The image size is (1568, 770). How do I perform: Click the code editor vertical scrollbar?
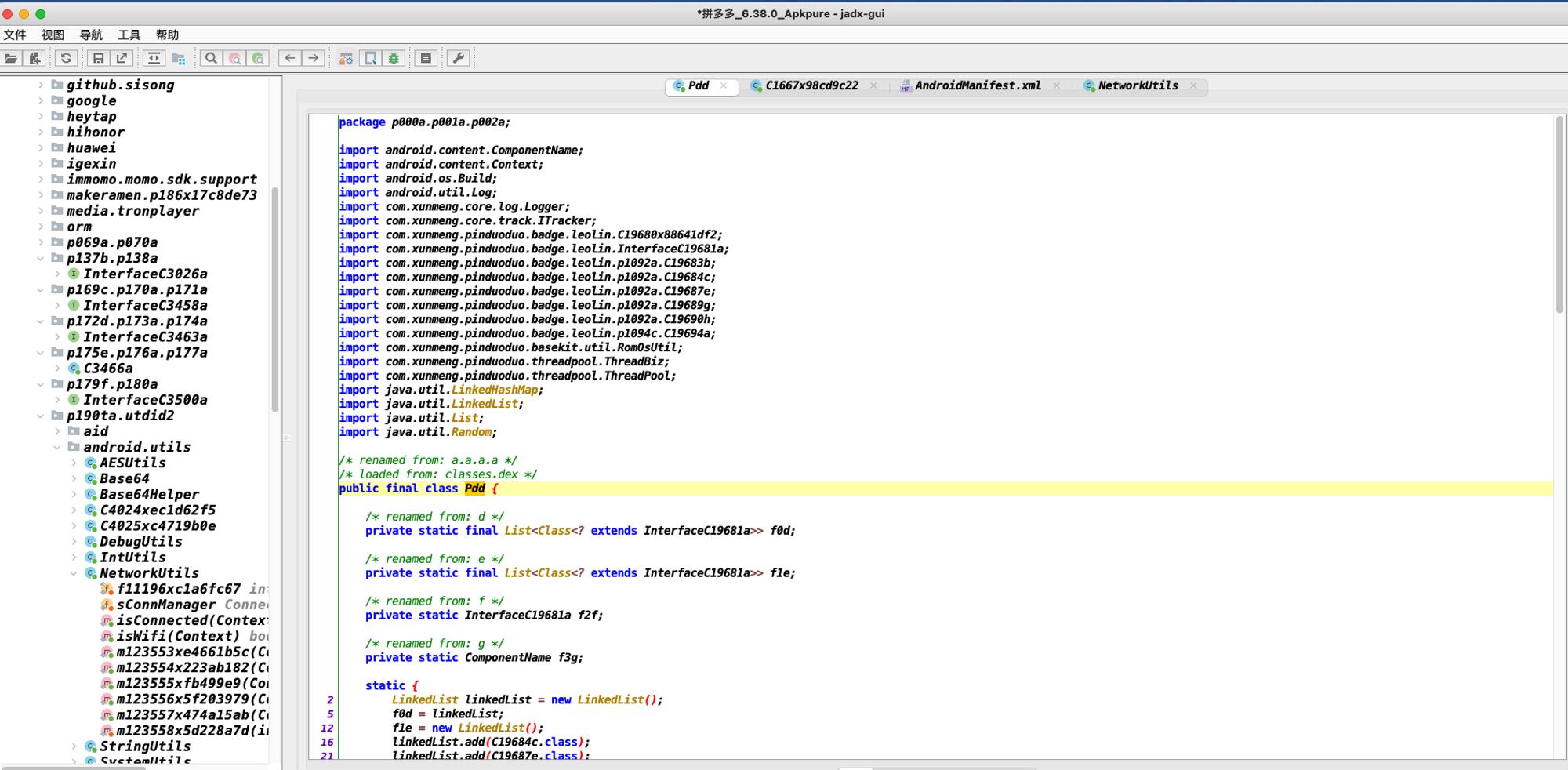[1559, 215]
